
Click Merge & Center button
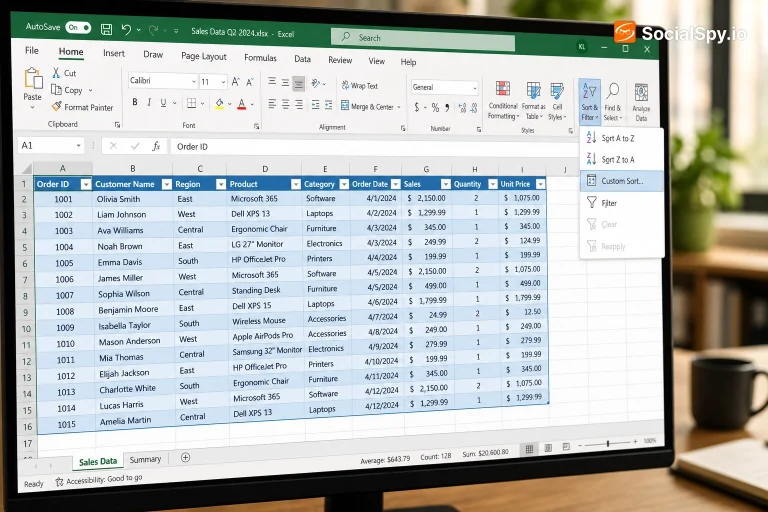371,106
